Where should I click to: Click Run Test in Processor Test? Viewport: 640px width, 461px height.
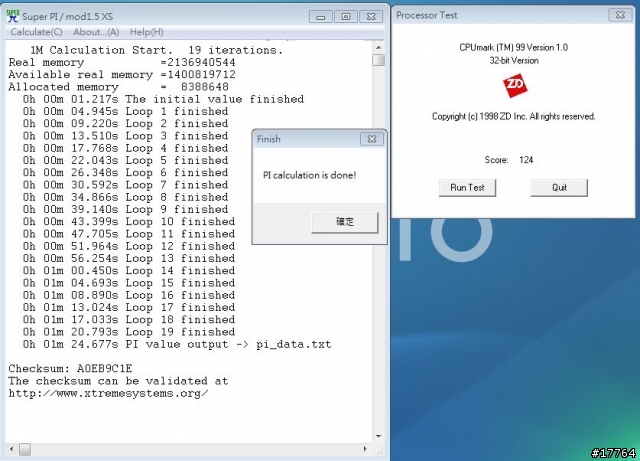pos(467,188)
